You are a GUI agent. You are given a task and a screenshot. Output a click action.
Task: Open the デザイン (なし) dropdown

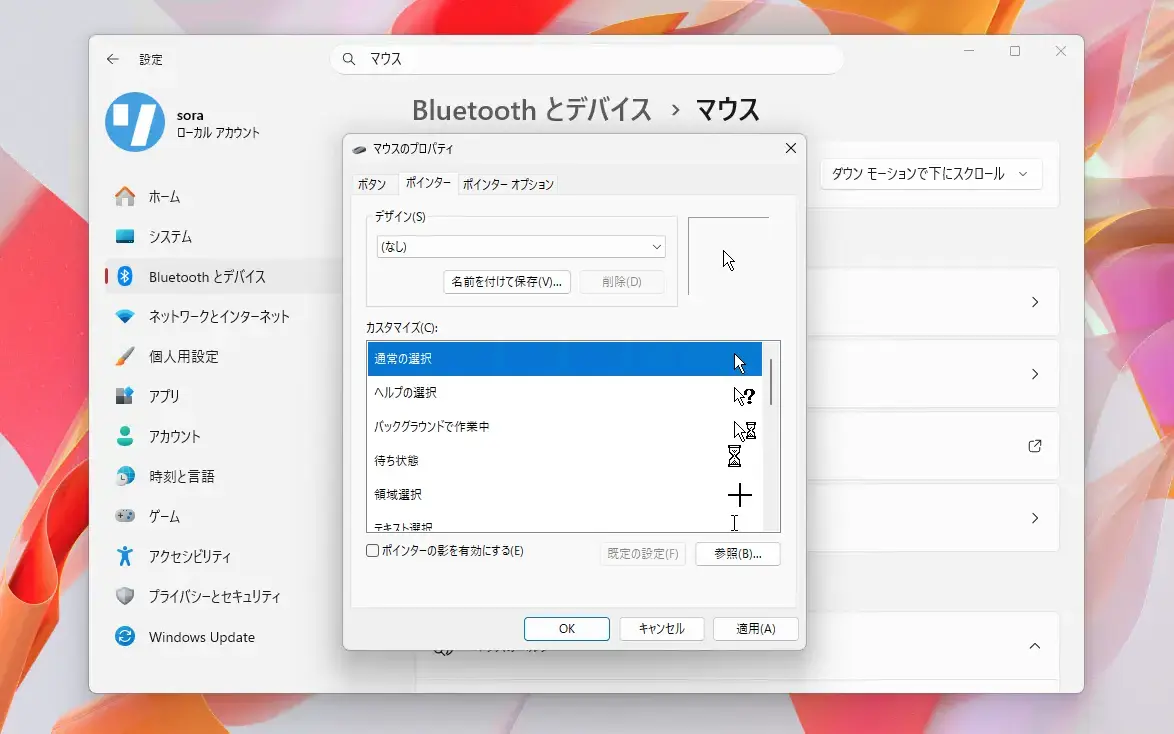coord(521,246)
